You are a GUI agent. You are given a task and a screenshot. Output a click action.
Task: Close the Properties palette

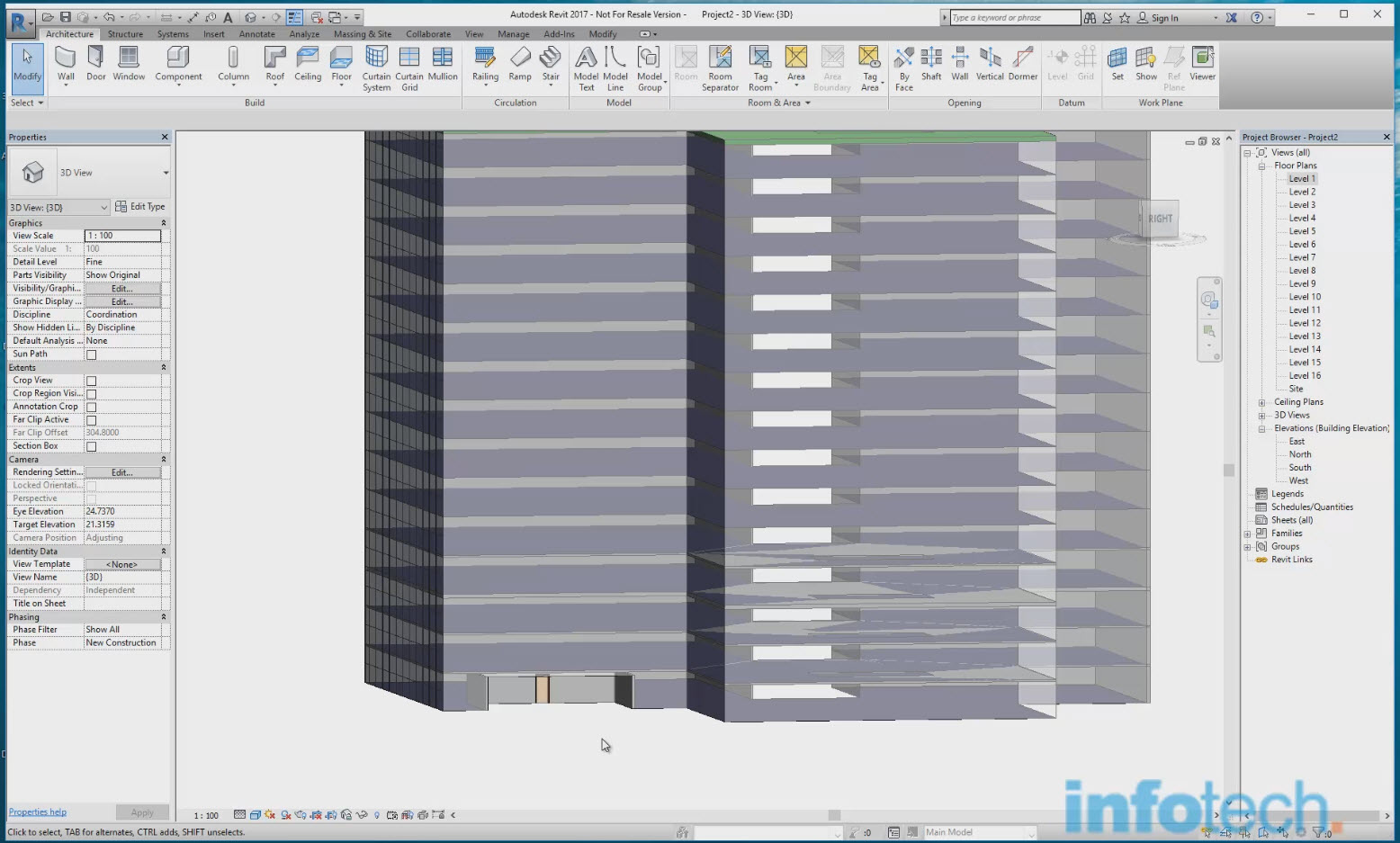[165, 137]
